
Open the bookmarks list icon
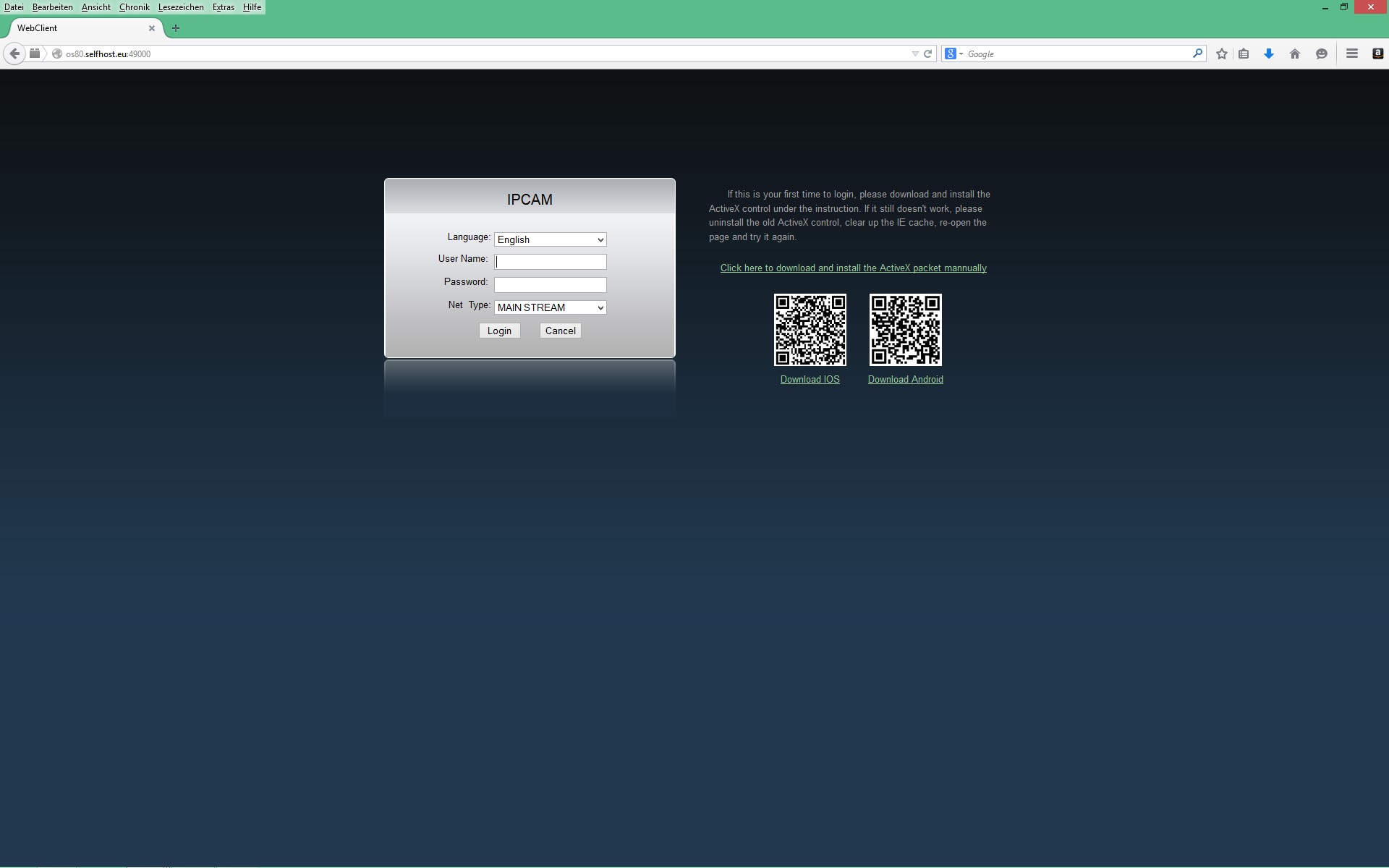1244,54
